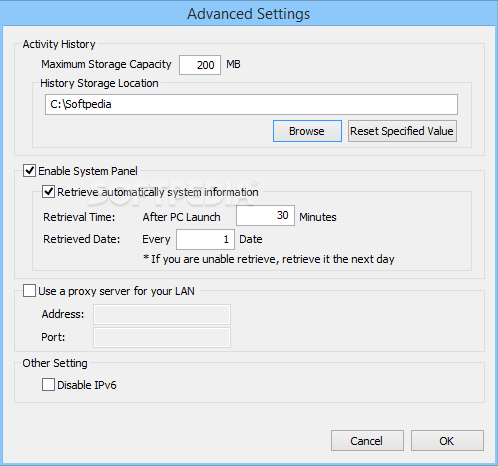Click the proxy Address input field
This screenshot has width=498, height=466.
point(162,314)
